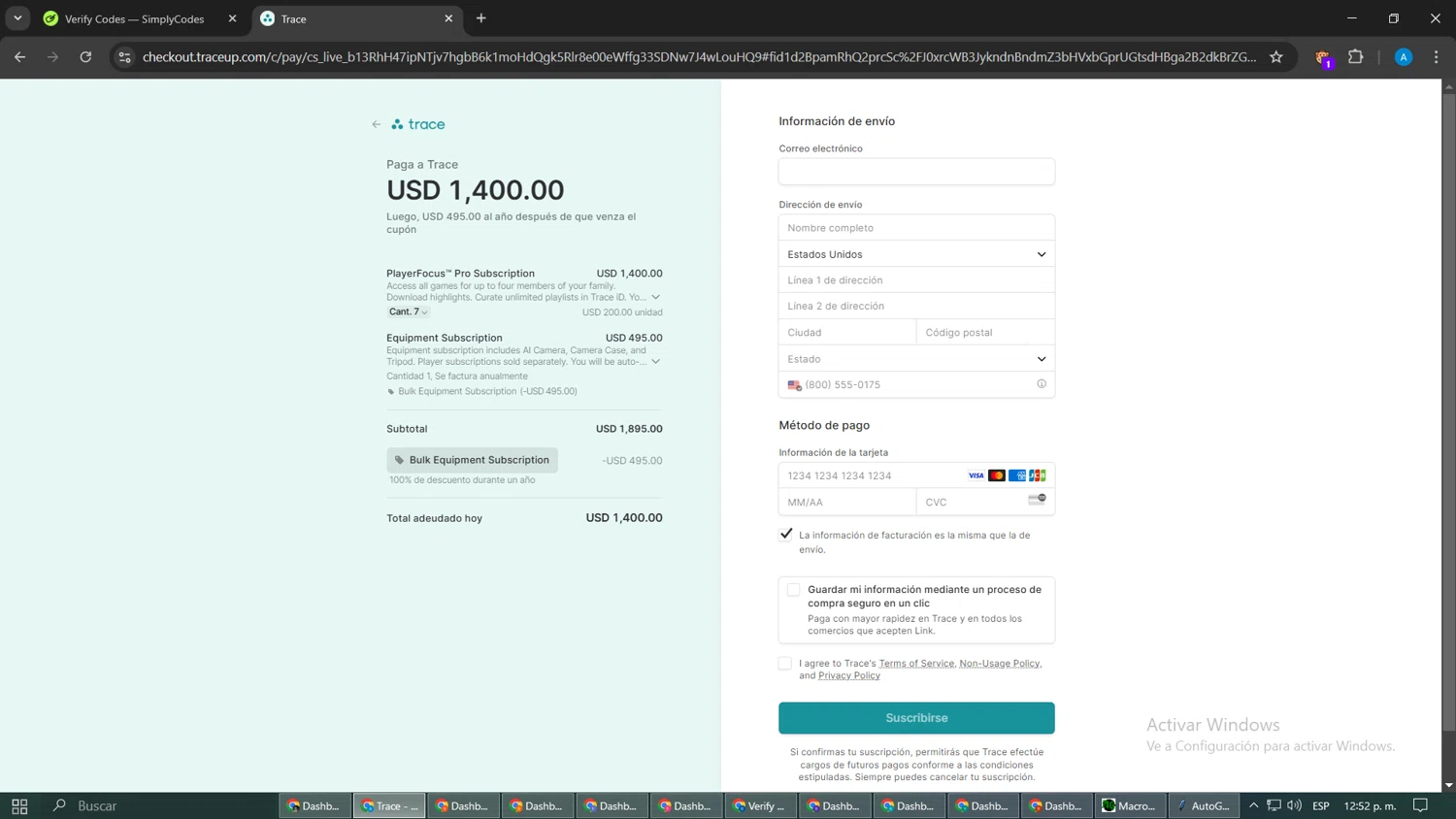Bookmark this page with the star icon
The height and width of the screenshot is (819, 1456).
tap(1276, 57)
